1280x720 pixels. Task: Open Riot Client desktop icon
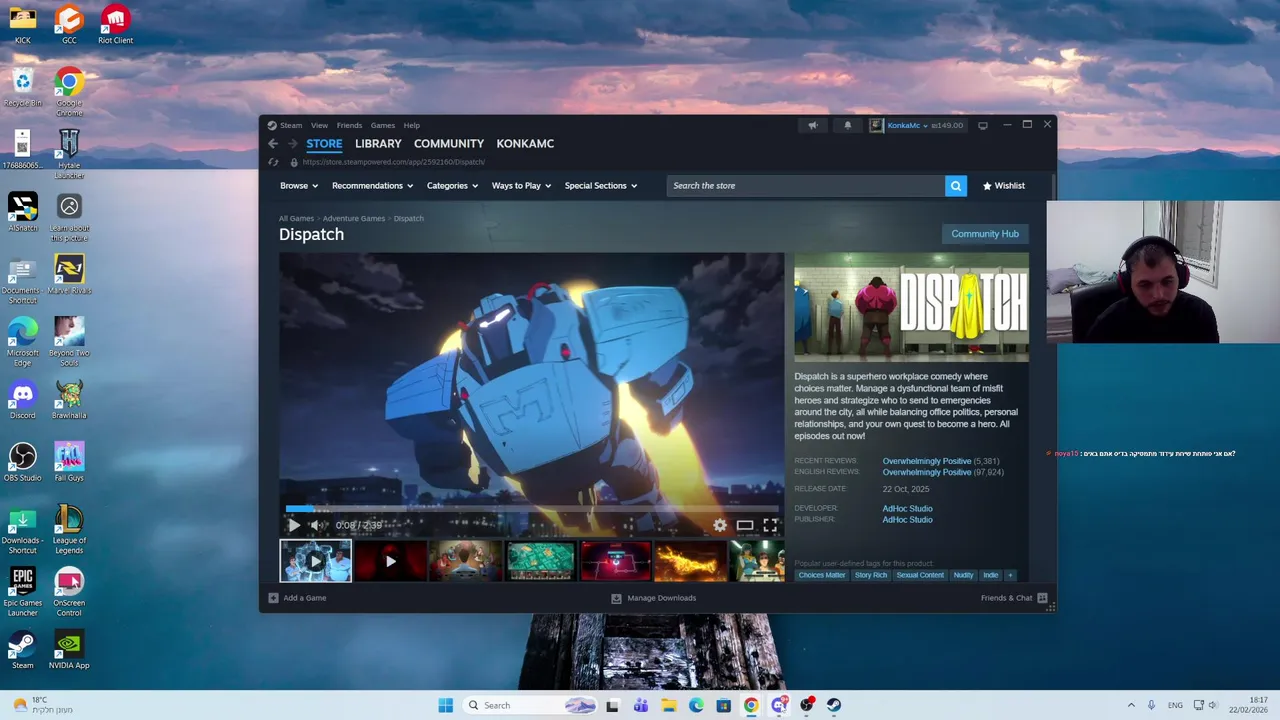pos(115,24)
